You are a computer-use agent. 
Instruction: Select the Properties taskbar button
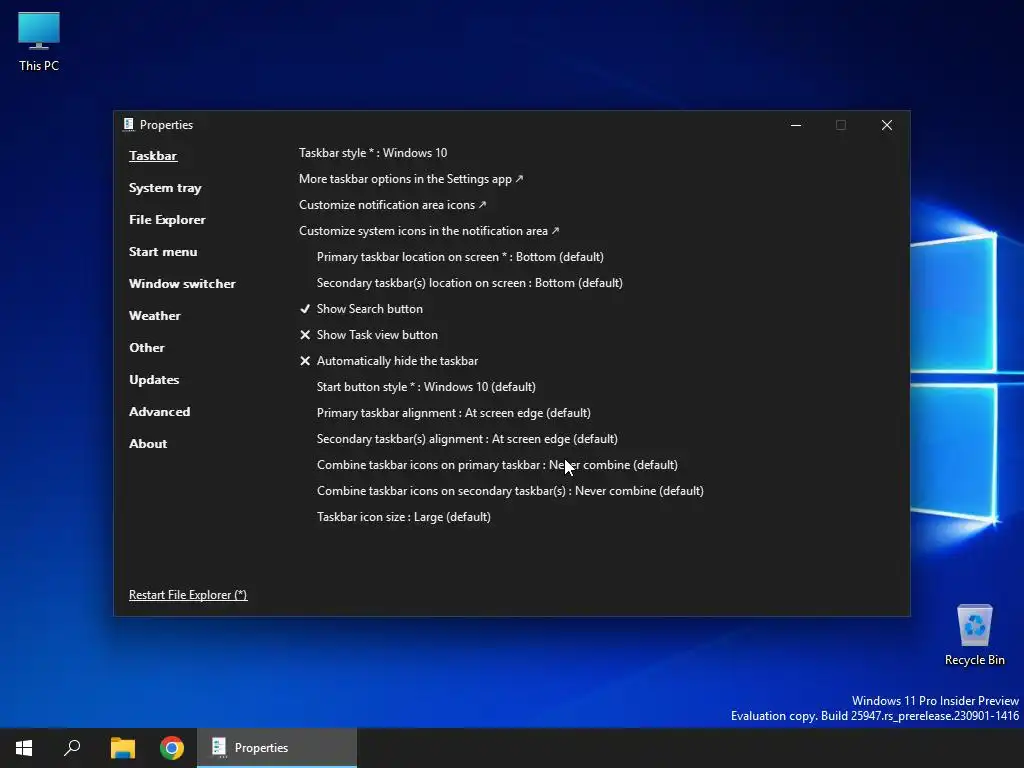coord(277,748)
